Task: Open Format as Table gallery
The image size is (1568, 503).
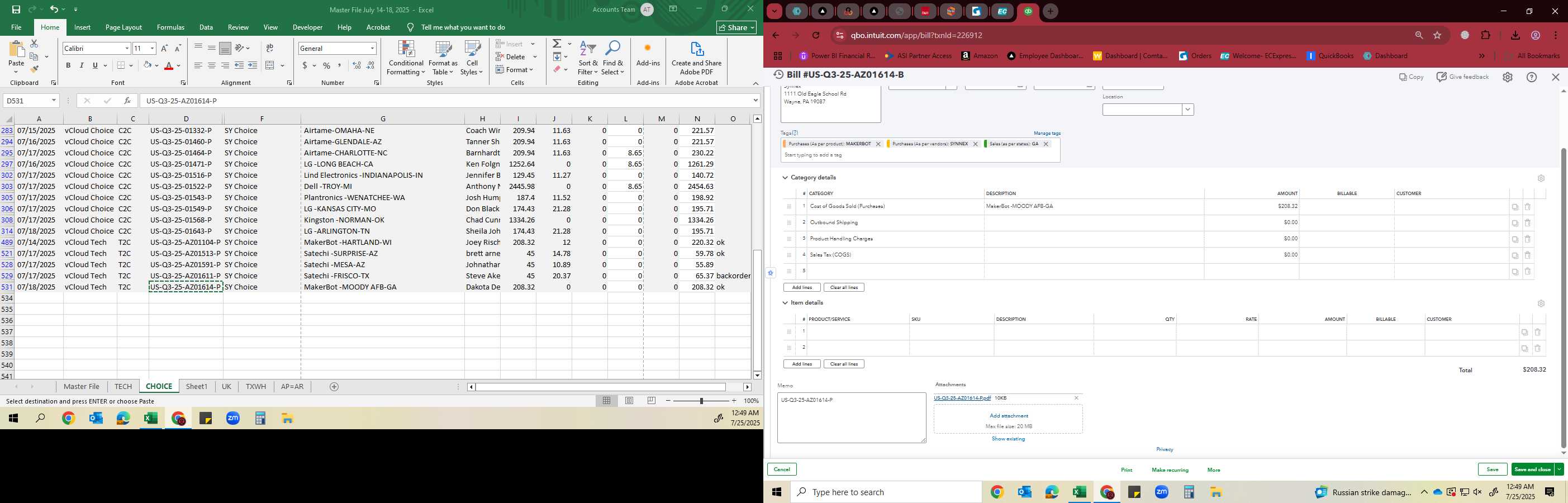Action: click(443, 59)
